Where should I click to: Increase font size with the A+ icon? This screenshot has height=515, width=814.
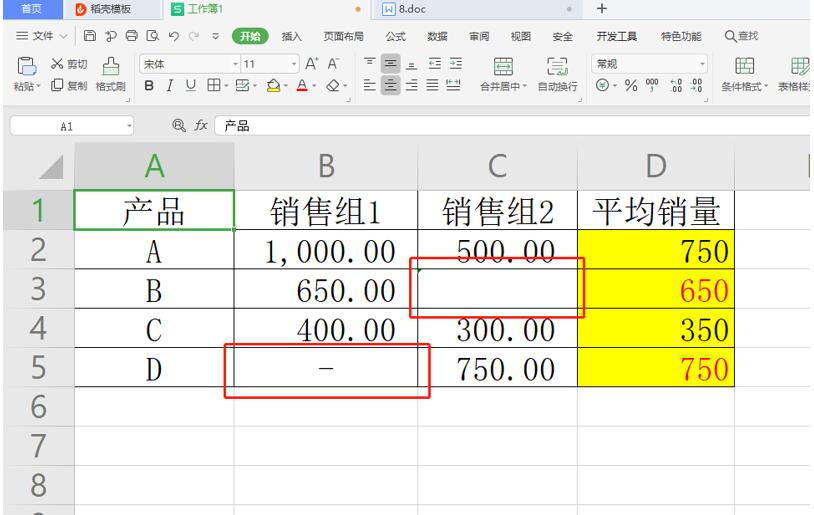(x=311, y=64)
